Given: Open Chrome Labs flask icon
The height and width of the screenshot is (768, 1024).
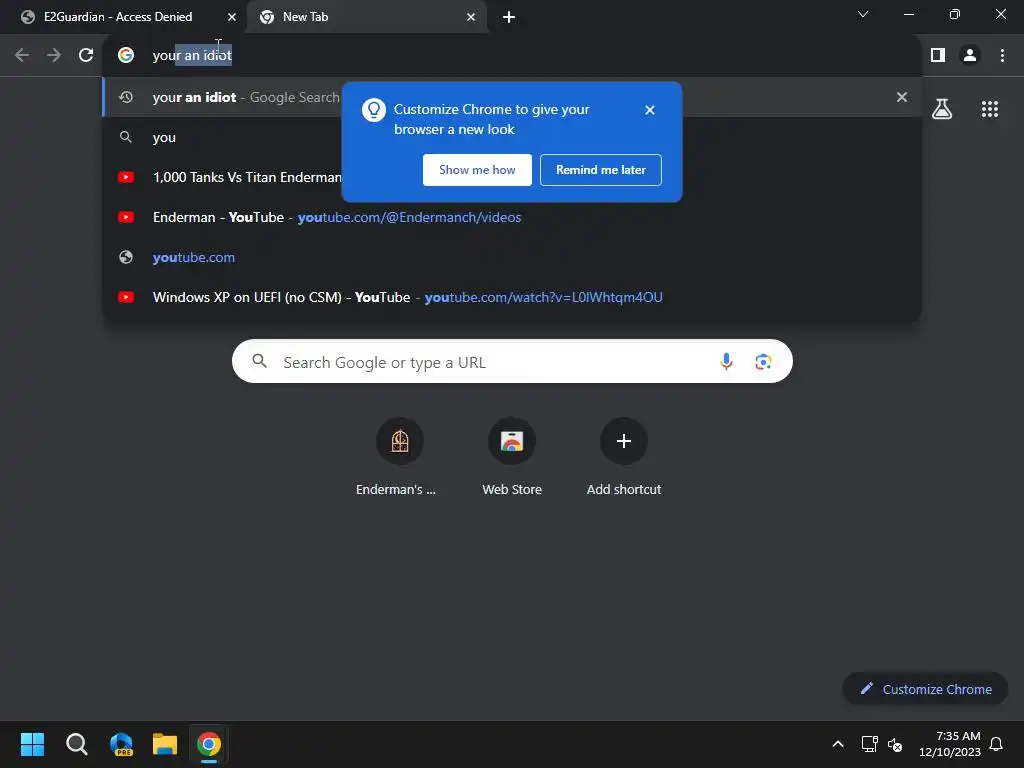Looking at the screenshot, I should 942,108.
